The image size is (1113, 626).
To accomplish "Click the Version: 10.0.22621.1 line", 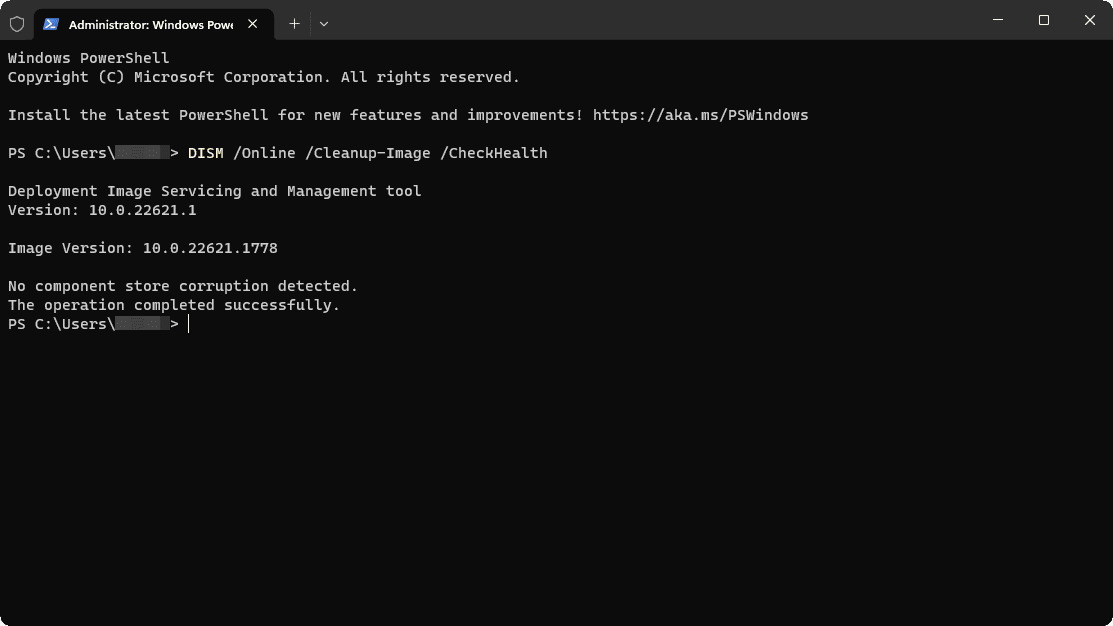I will tap(101, 209).
